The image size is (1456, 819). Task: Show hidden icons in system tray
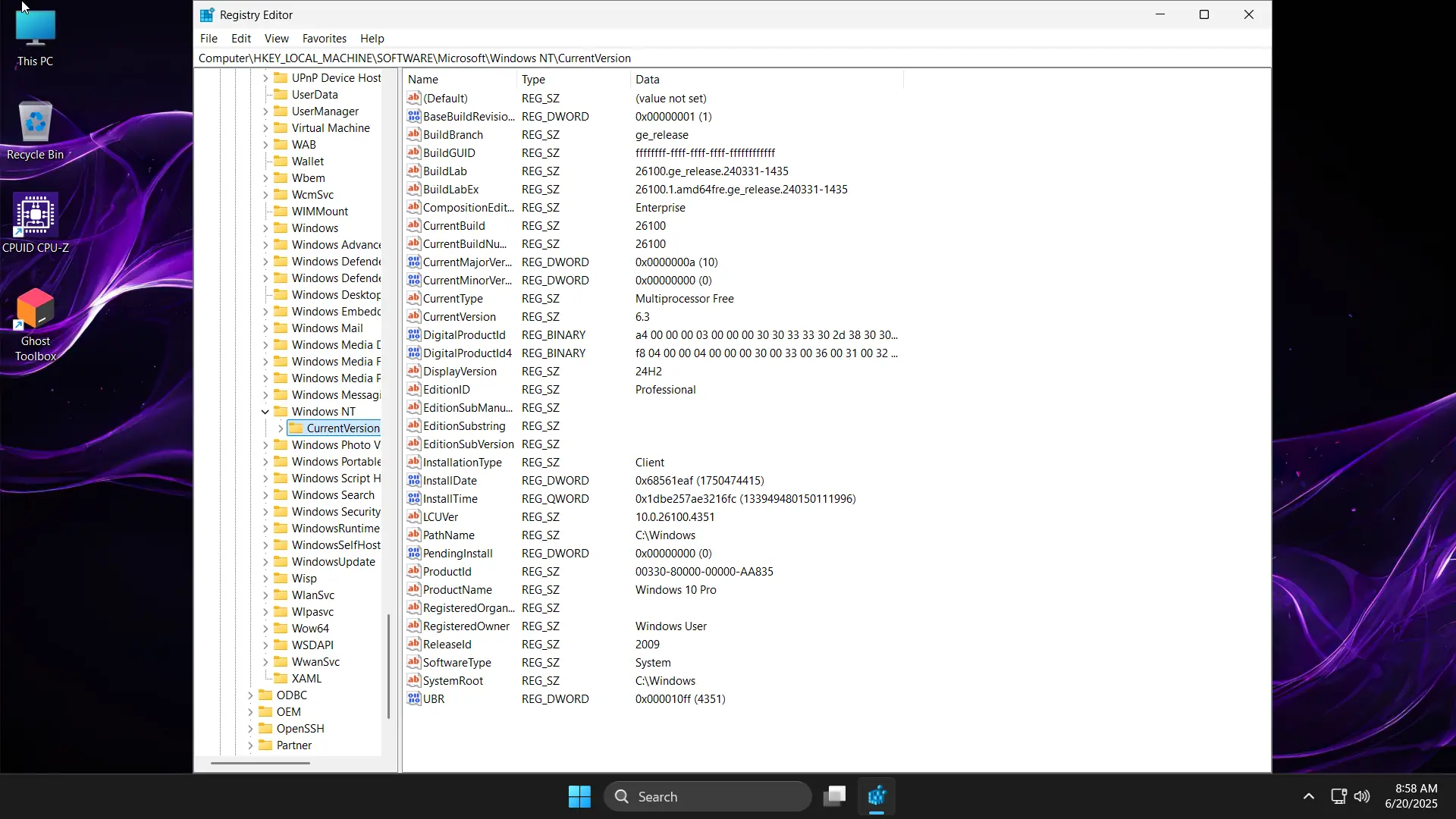(1308, 796)
